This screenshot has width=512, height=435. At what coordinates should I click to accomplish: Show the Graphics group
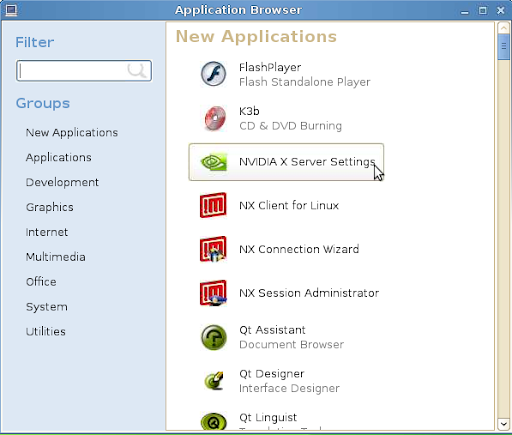coord(49,207)
